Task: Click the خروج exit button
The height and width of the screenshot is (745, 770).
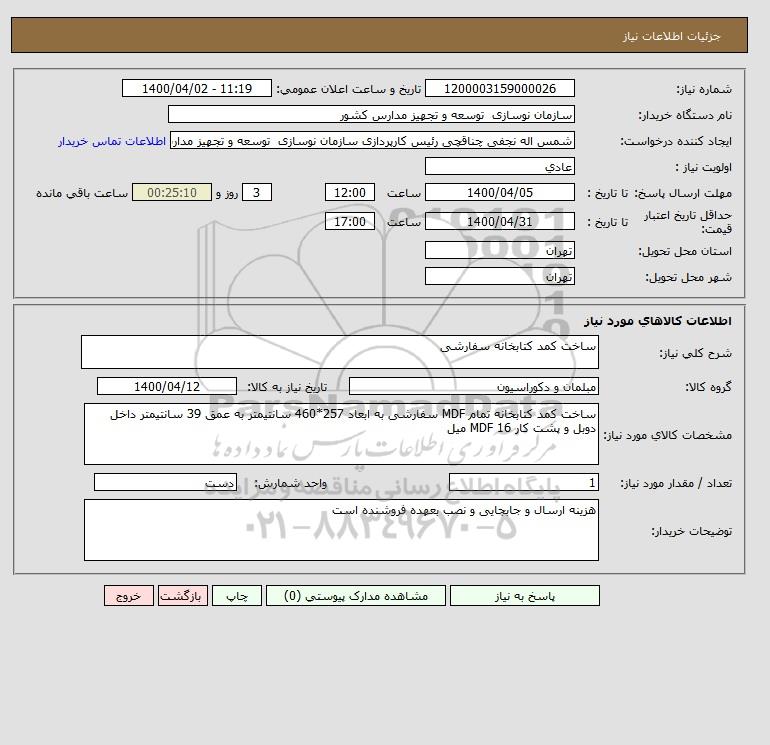Action: 129,596
